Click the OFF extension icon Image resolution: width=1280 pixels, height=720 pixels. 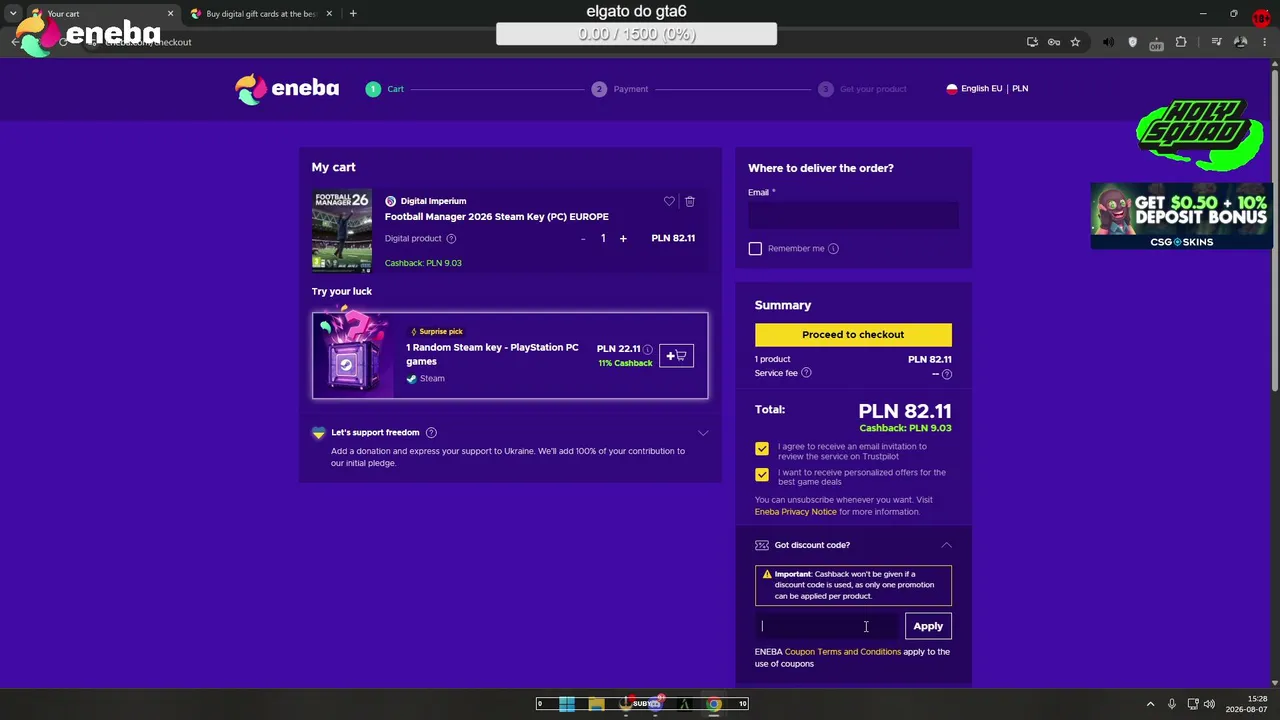pyautogui.click(x=1156, y=43)
